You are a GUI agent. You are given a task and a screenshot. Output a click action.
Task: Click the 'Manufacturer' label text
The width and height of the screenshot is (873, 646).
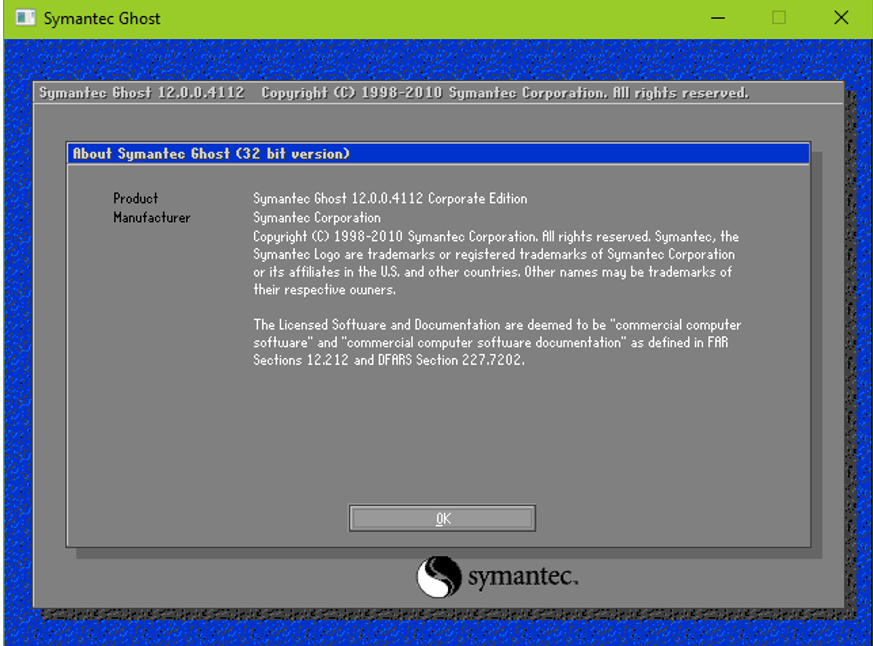(151, 218)
